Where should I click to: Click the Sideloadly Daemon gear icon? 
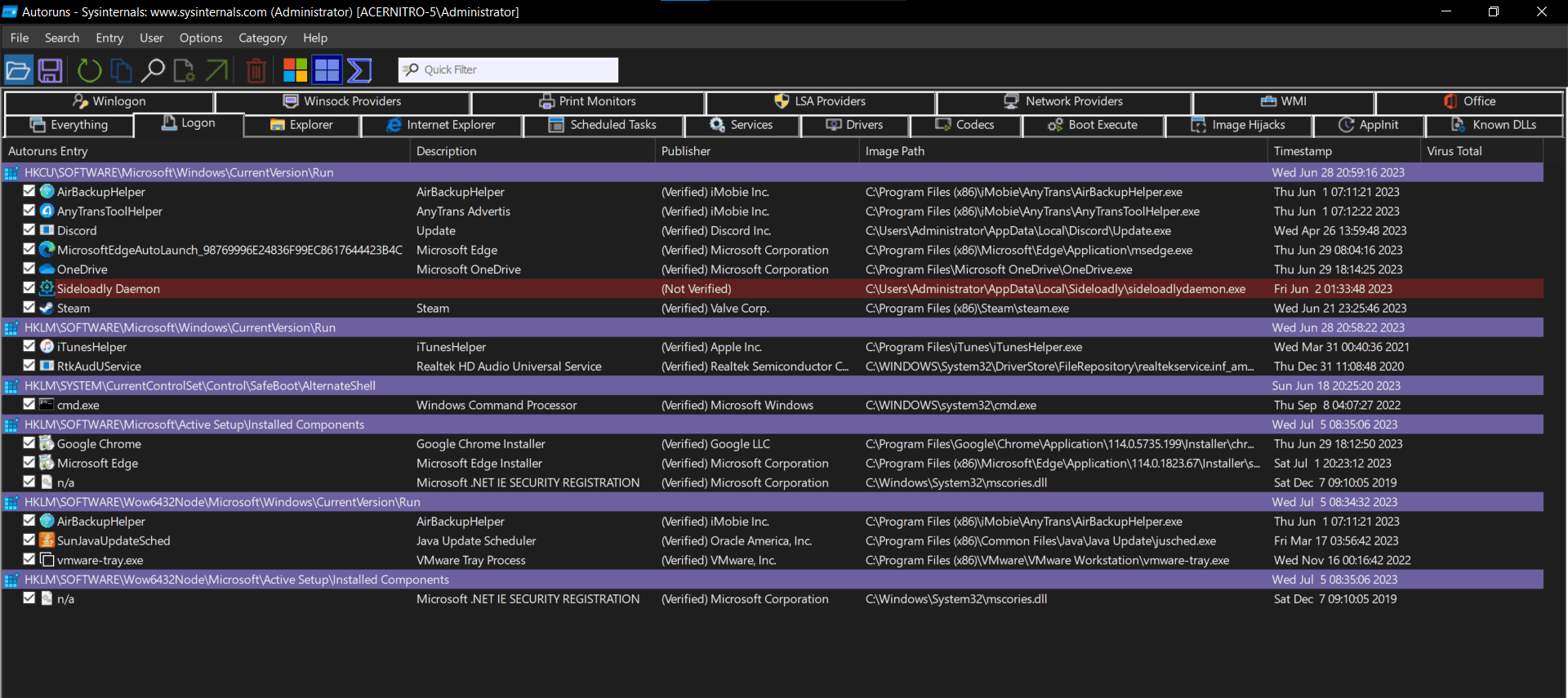coord(47,288)
